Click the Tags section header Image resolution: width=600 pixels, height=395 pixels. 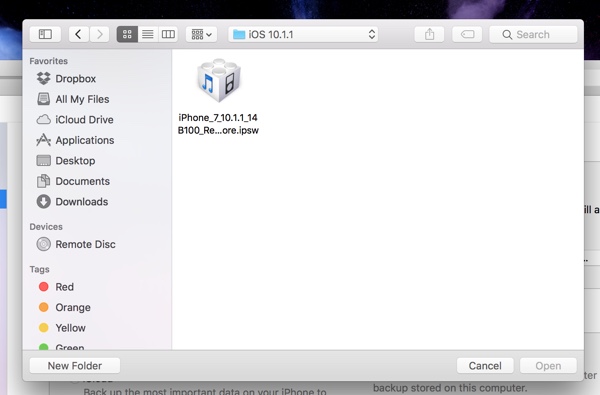click(x=39, y=269)
